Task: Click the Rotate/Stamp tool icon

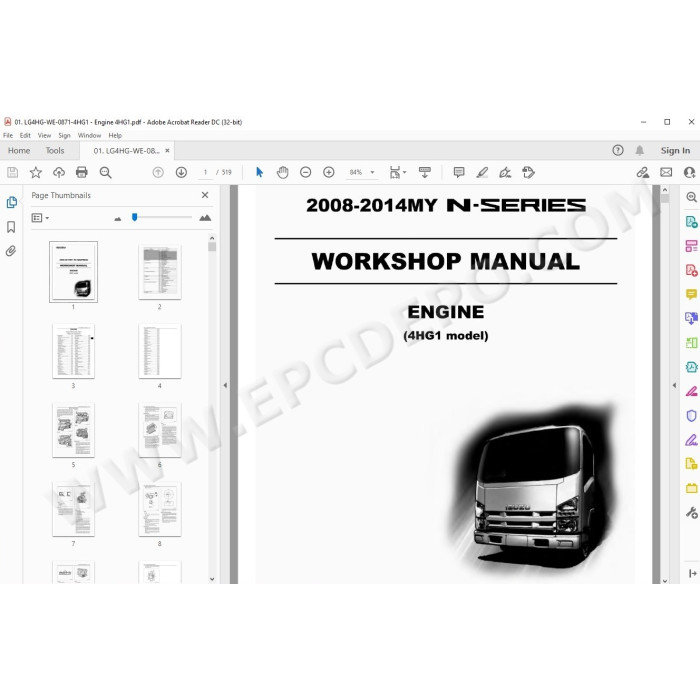Action: tap(528, 172)
